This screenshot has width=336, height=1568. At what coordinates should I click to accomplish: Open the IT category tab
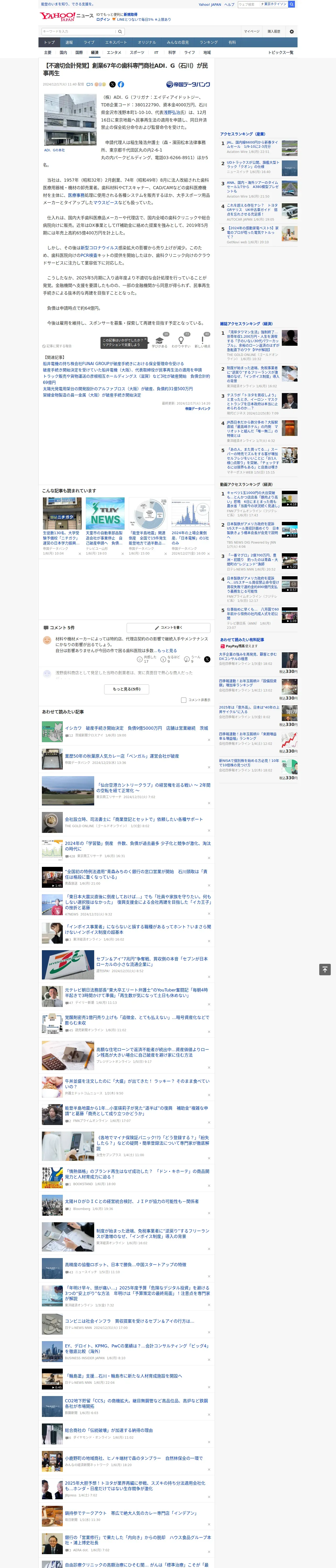[156, 52]
